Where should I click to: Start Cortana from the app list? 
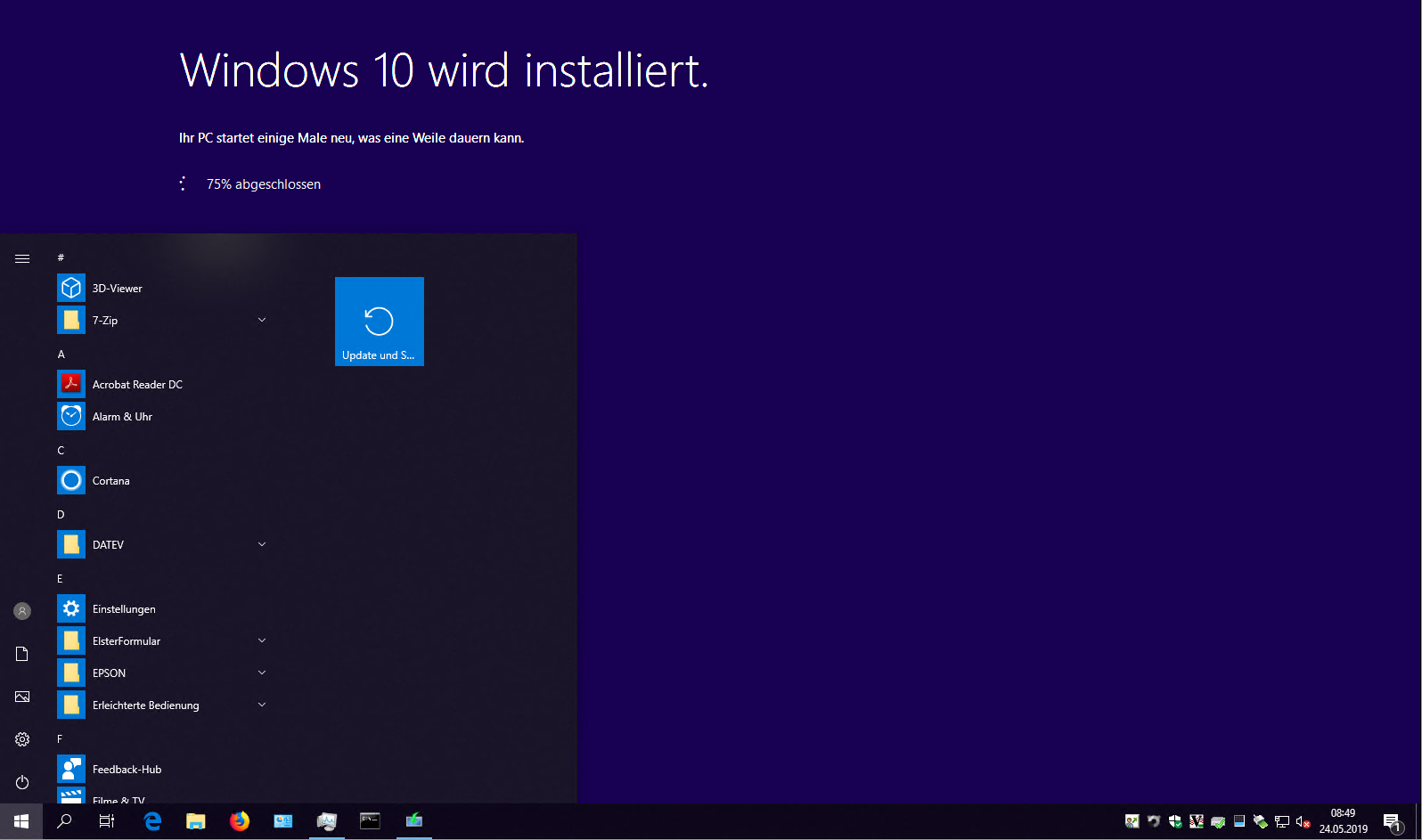[110, 481]
